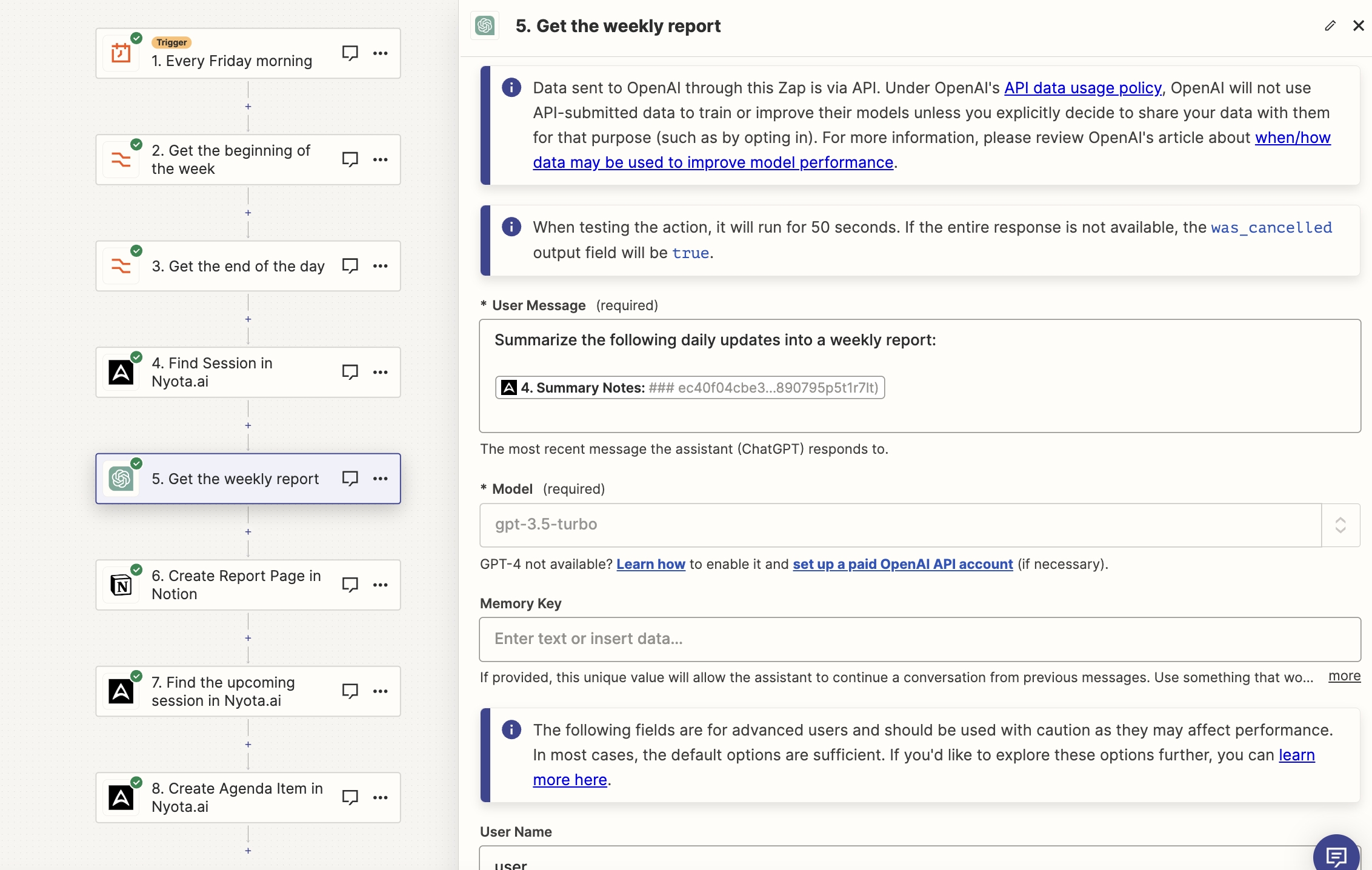
Task: Select the Every Friday morning trigger step
Action: pos(248,53)
